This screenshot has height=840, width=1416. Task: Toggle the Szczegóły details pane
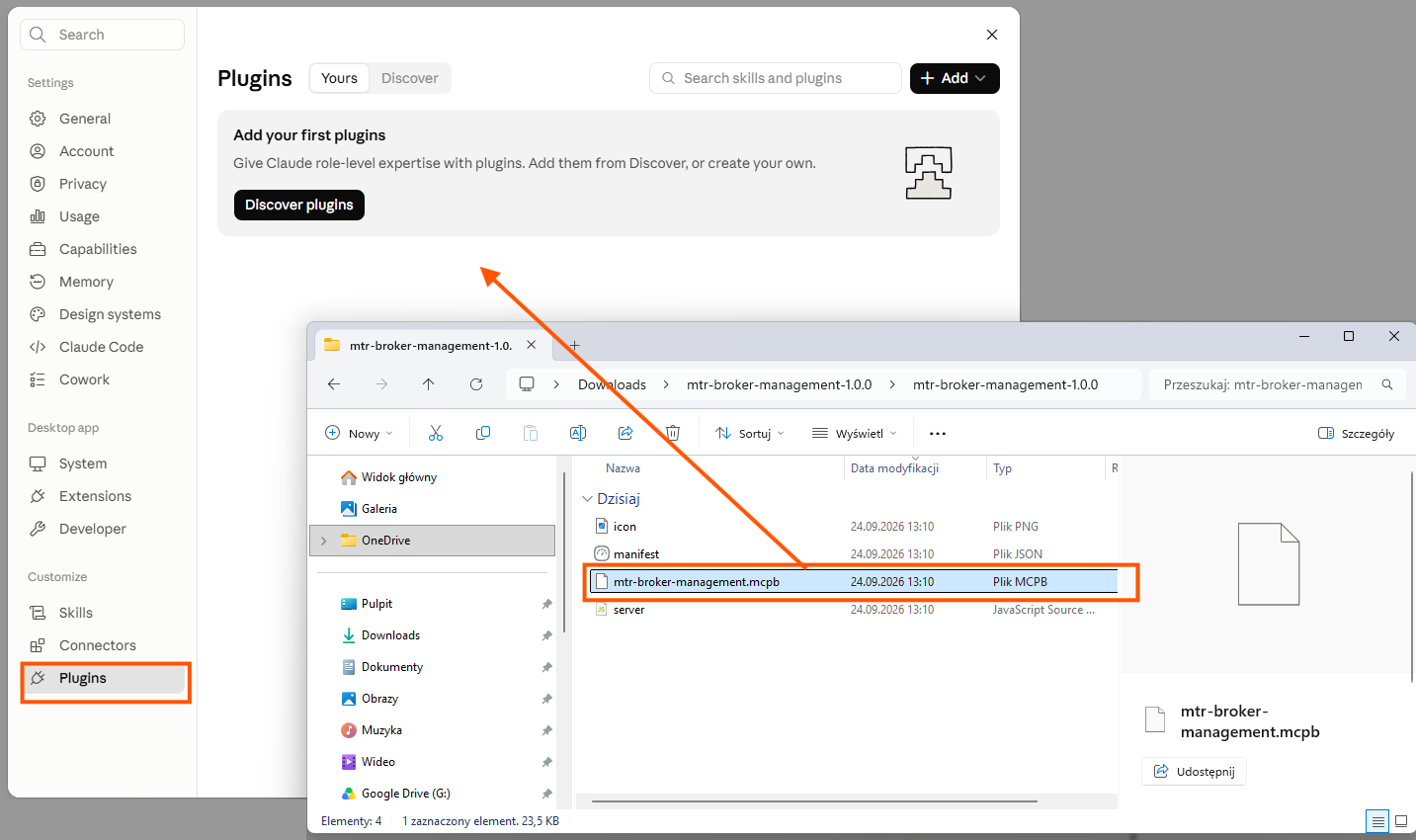(x=1357, y=433)
